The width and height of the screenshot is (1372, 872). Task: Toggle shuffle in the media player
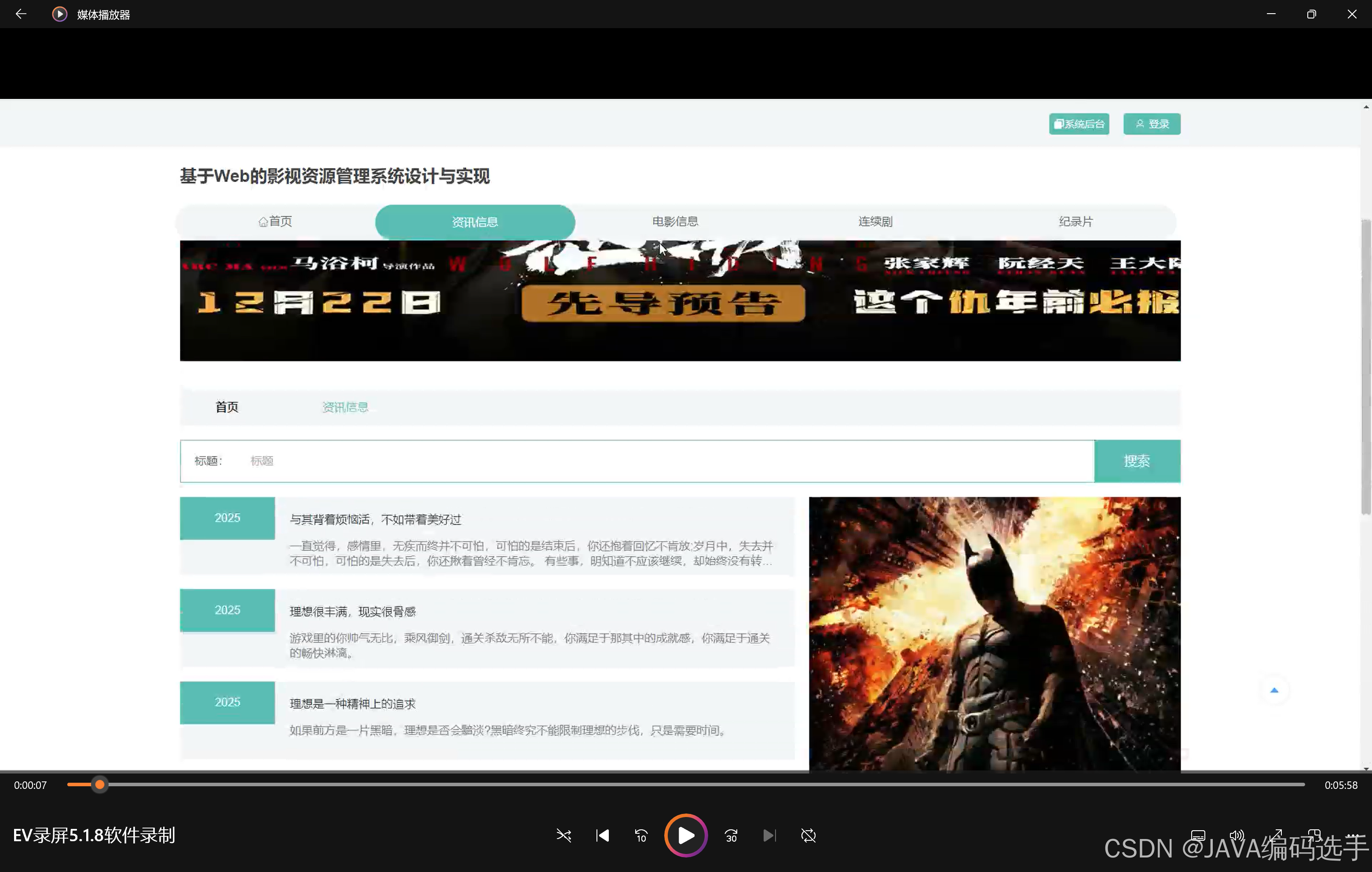click(x=563, y=836)
